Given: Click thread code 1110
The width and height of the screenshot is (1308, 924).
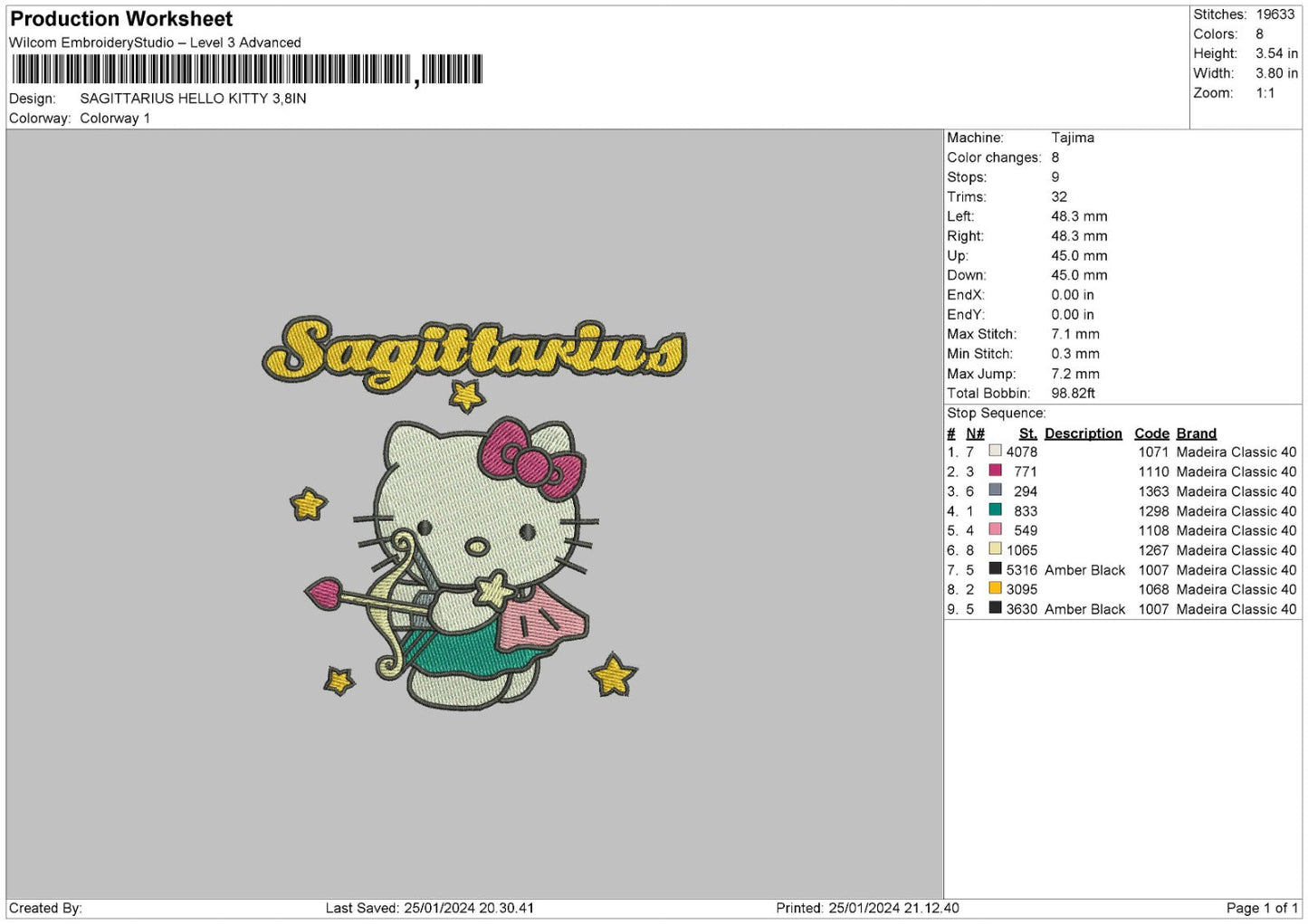Looking at the screenshot, I should tap(1153, 472).
